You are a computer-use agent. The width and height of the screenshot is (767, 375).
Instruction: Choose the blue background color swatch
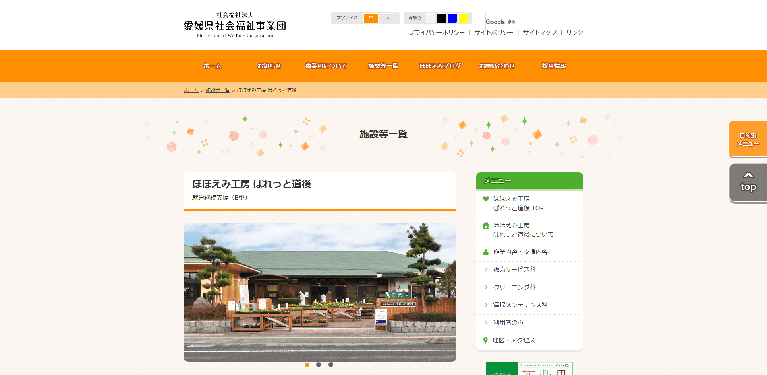point(452,18)
